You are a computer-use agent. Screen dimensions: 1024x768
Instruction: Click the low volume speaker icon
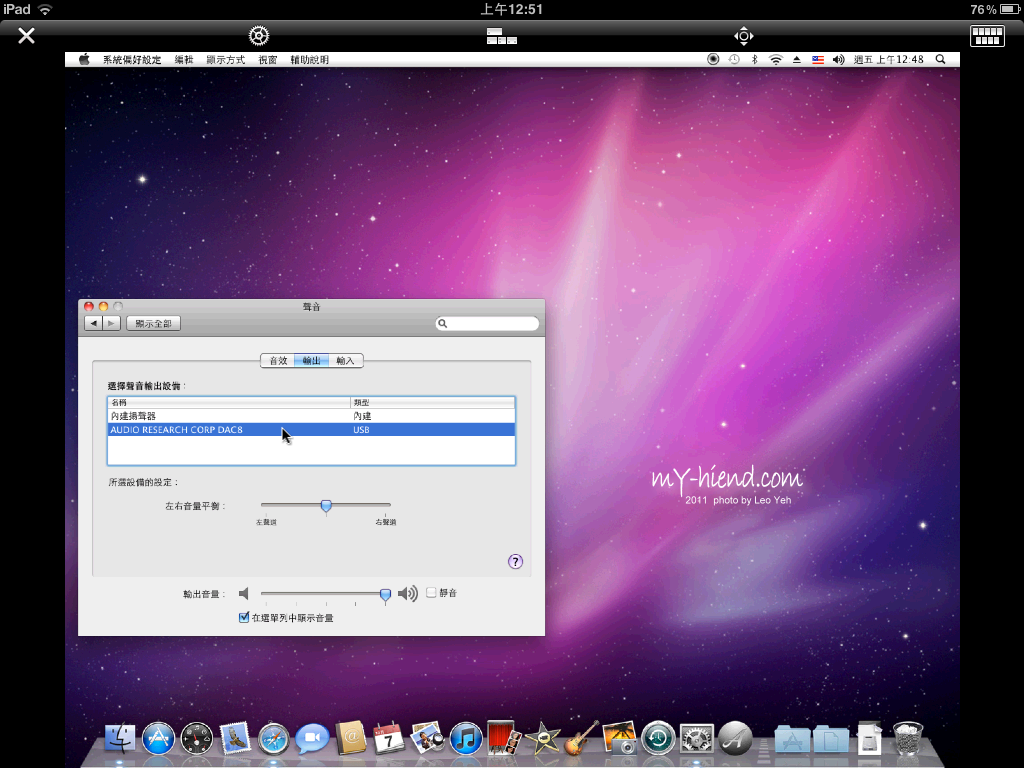tap(244, 593)
